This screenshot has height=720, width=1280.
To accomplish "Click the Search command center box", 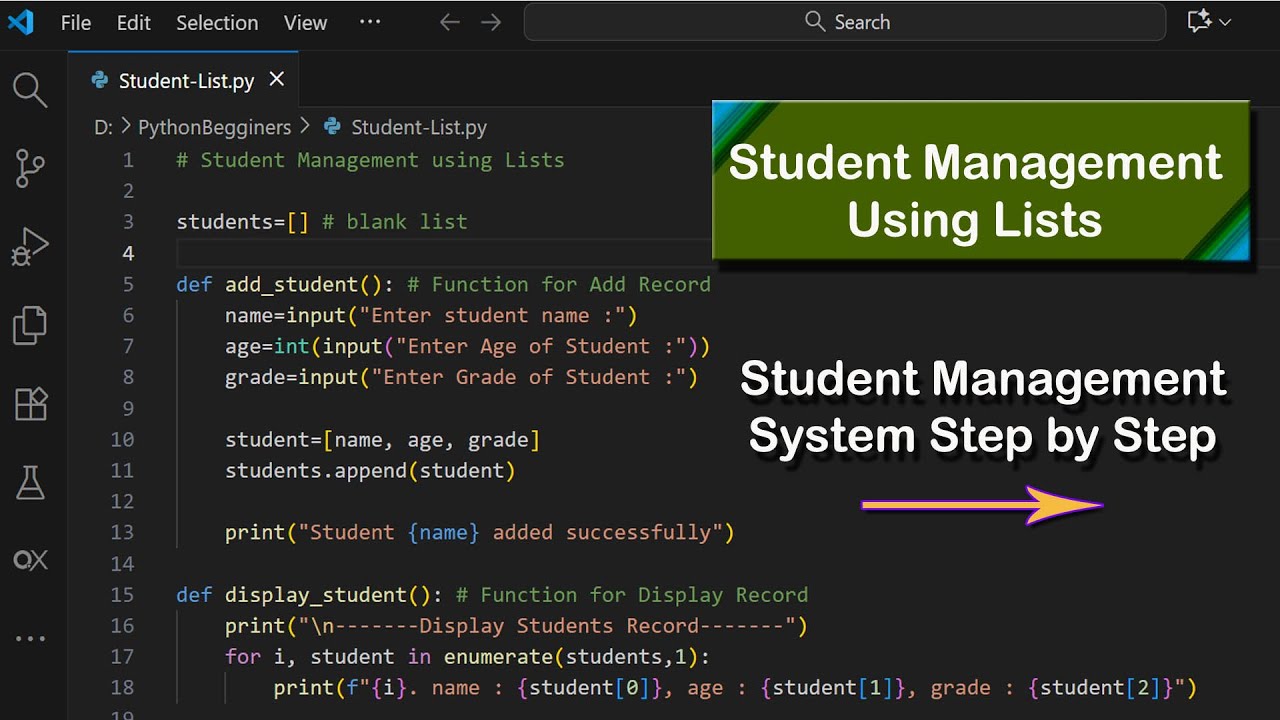I will point(845,22).
